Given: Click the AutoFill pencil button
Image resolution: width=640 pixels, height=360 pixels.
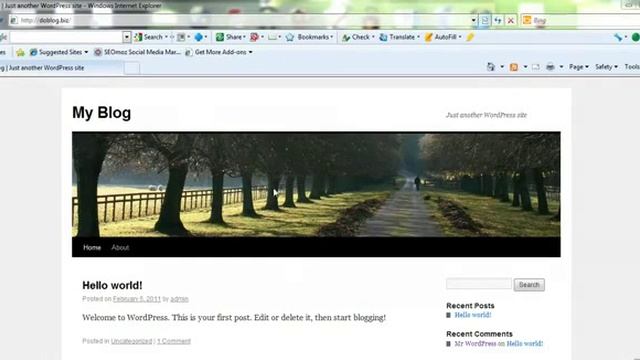Looking at the screenshot, I should click(441, 37).
